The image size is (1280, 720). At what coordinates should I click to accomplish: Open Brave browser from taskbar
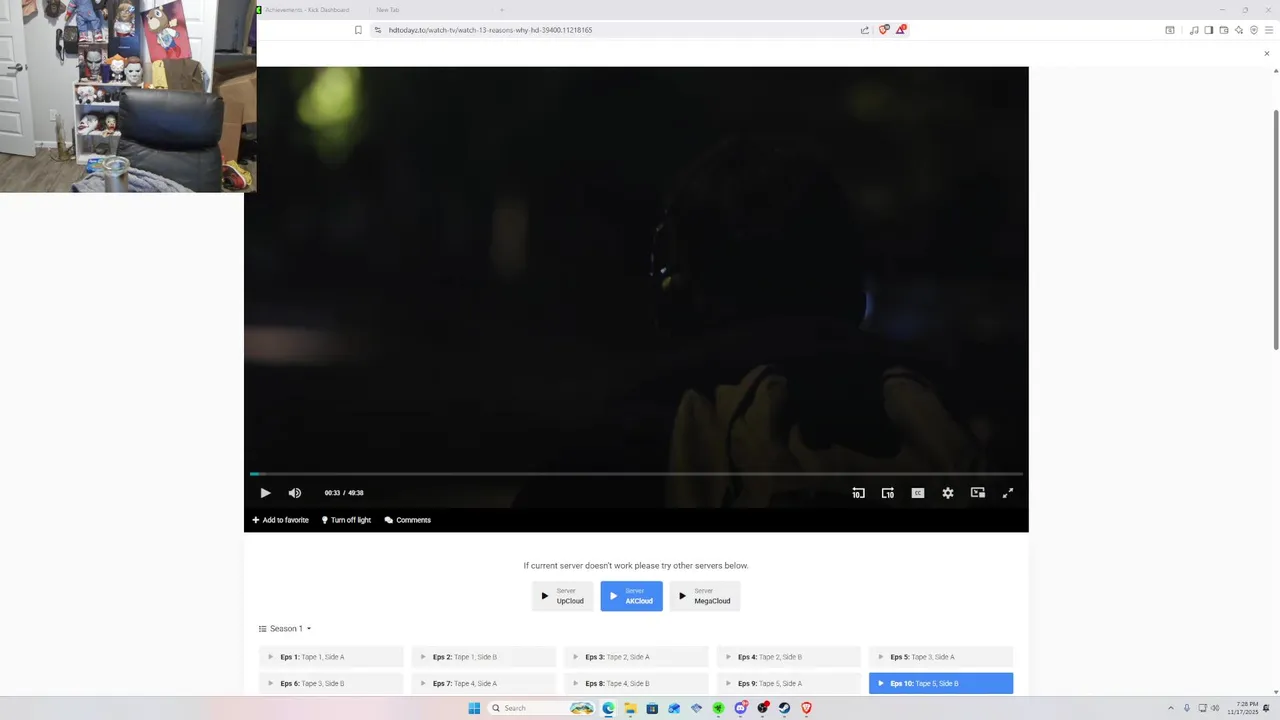coord(806,708)
